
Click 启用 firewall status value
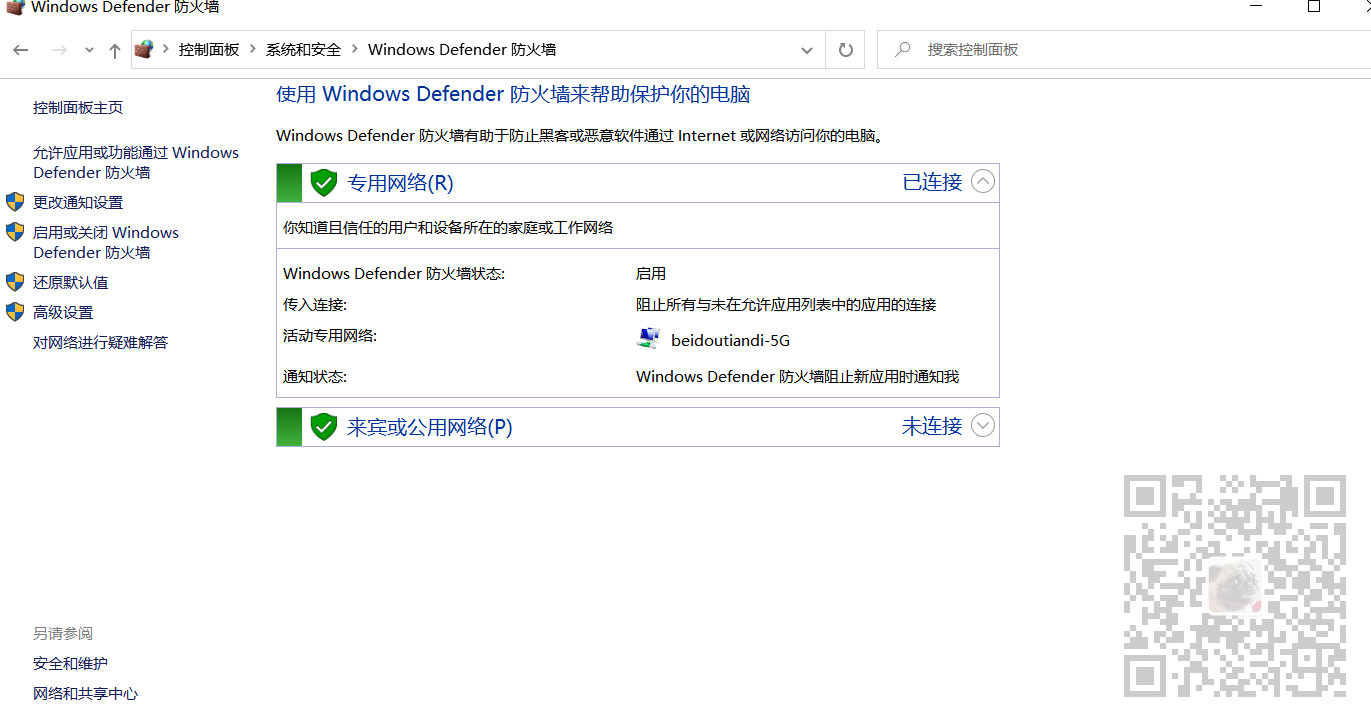coord(651,273)
